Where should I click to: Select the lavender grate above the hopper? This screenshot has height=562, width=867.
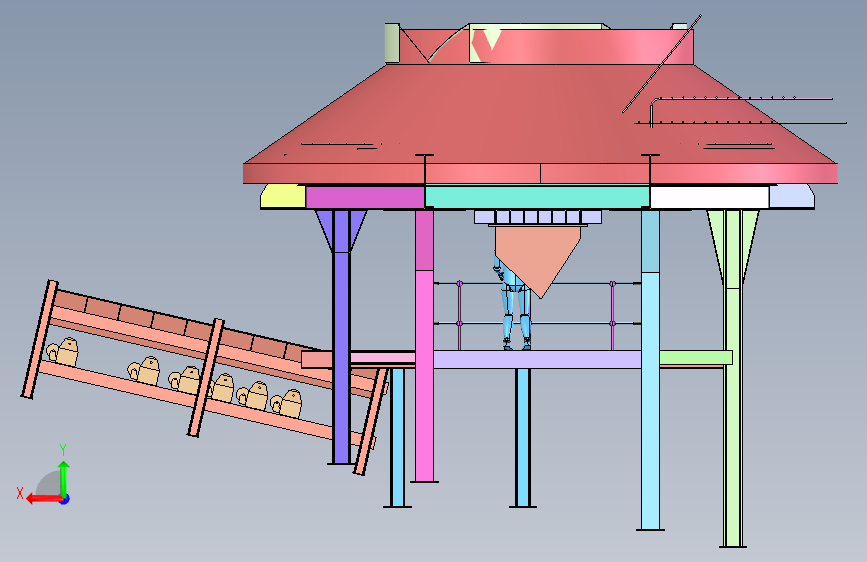[537, 217]
